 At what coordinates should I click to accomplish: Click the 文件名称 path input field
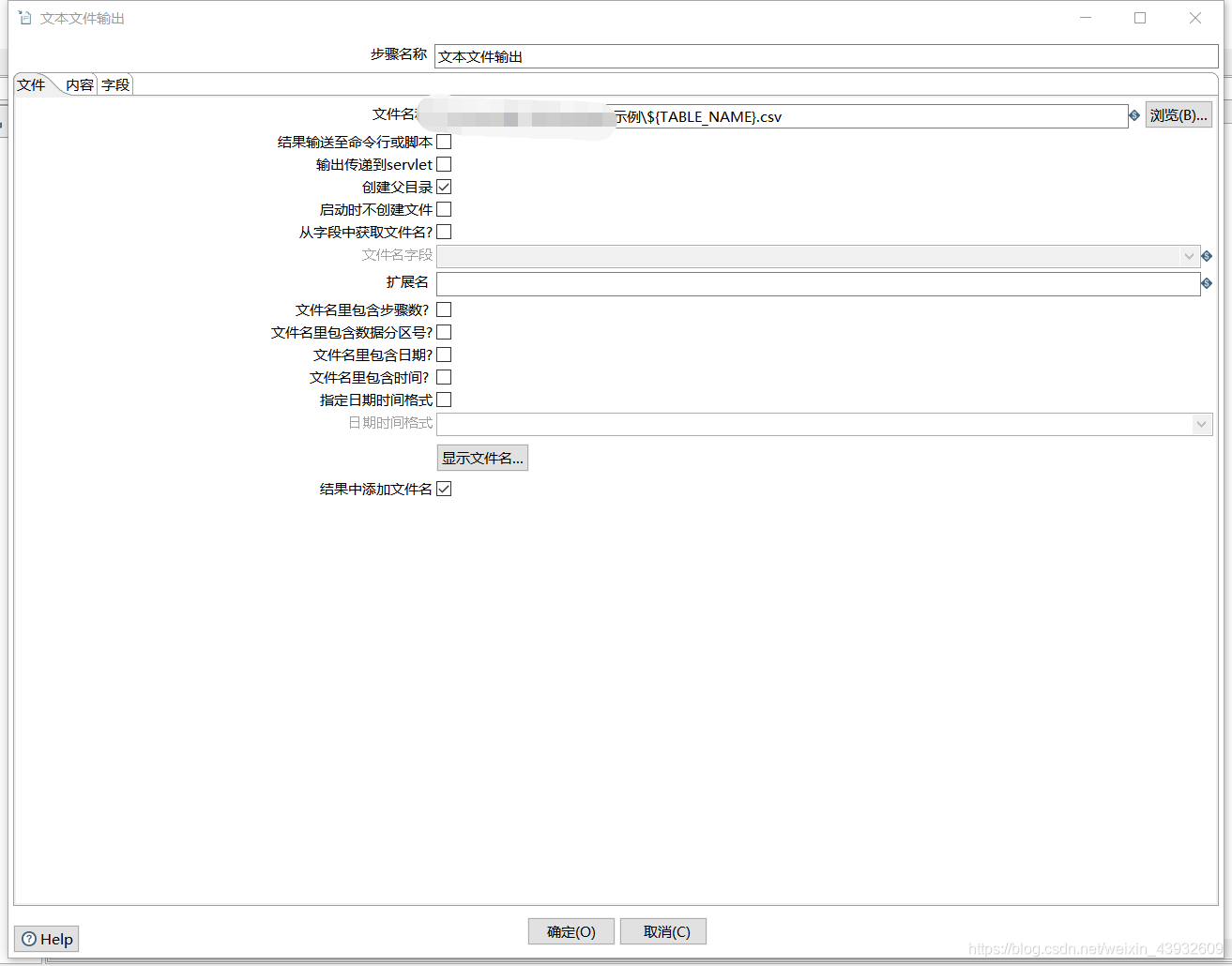(x=781, y=116)
